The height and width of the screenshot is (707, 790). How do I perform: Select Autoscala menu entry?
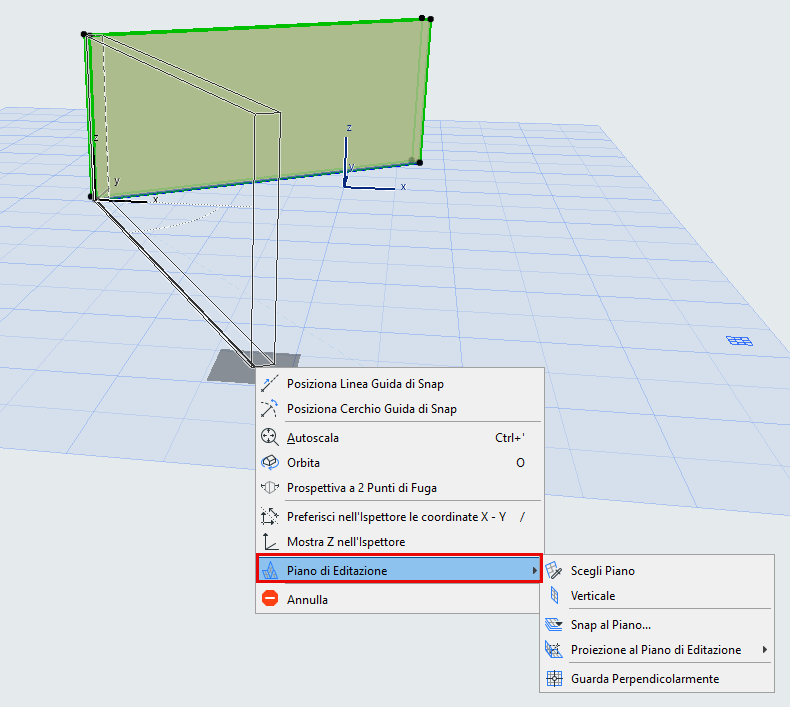[x=400, y=438]
